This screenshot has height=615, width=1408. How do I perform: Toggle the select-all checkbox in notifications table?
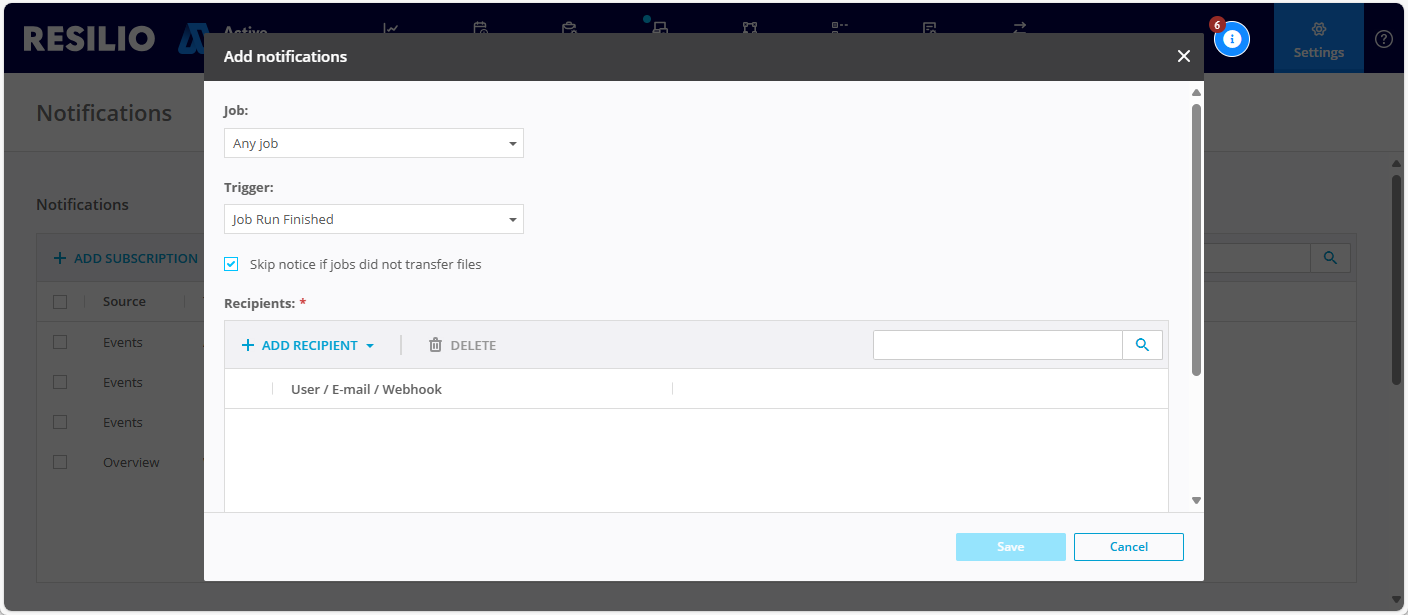click(x=59, y=301)
